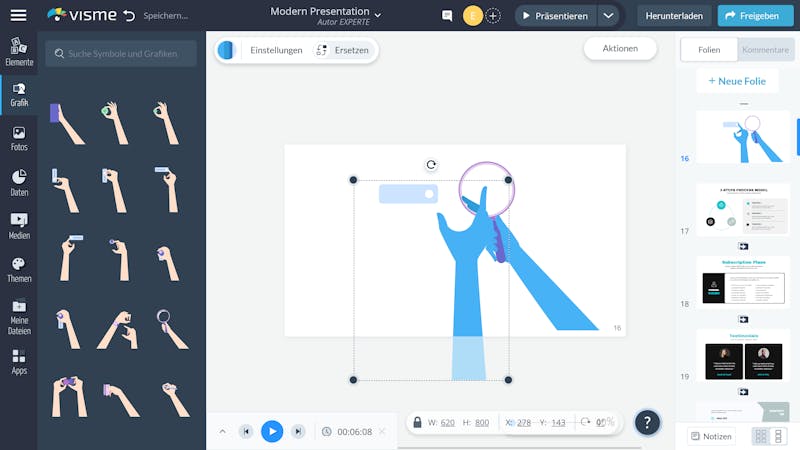Toggle the aspect ratio lock icon
Image resolution: width=800 pixels, height=450 pixels.
pos(417,422)
